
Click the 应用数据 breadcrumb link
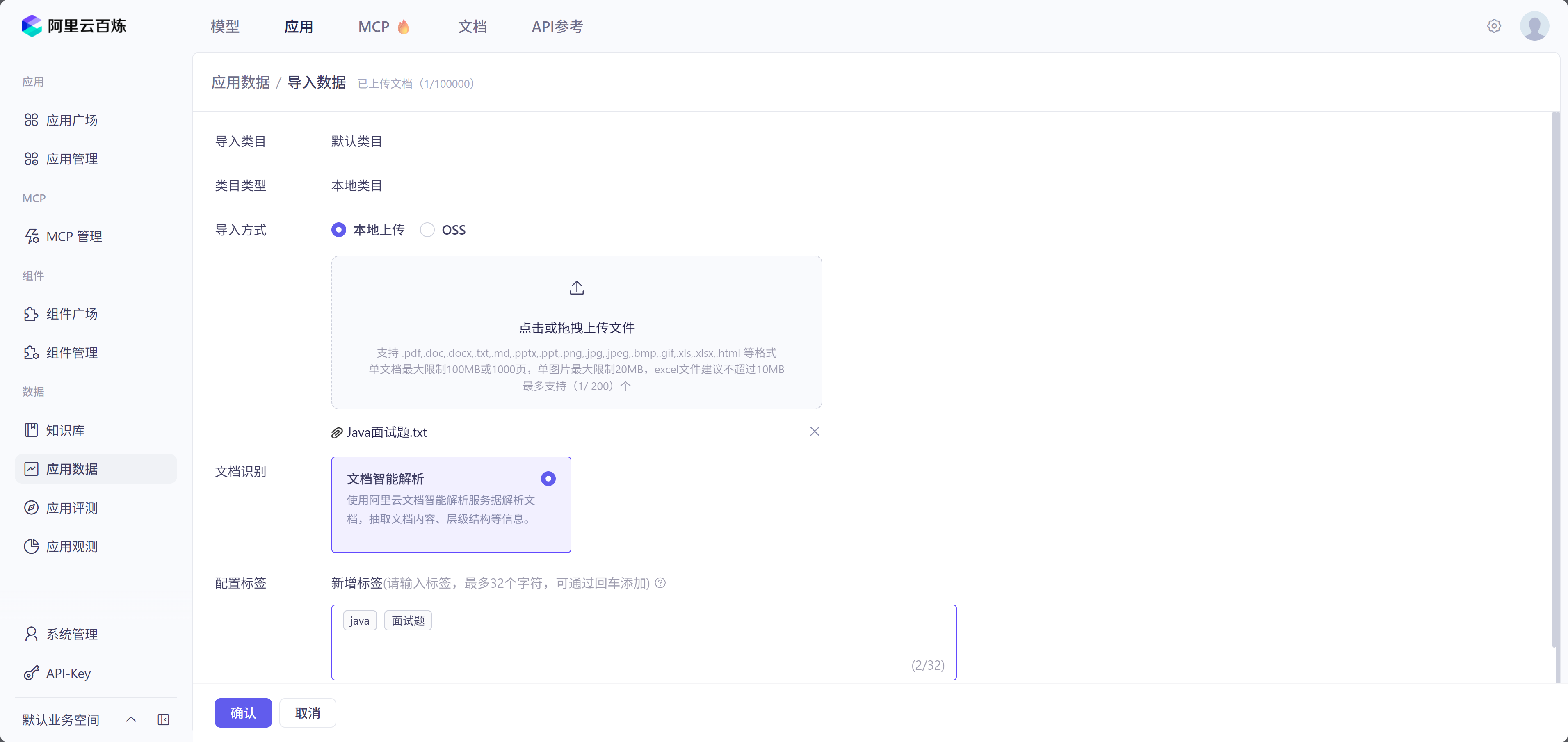coord(240,83)
